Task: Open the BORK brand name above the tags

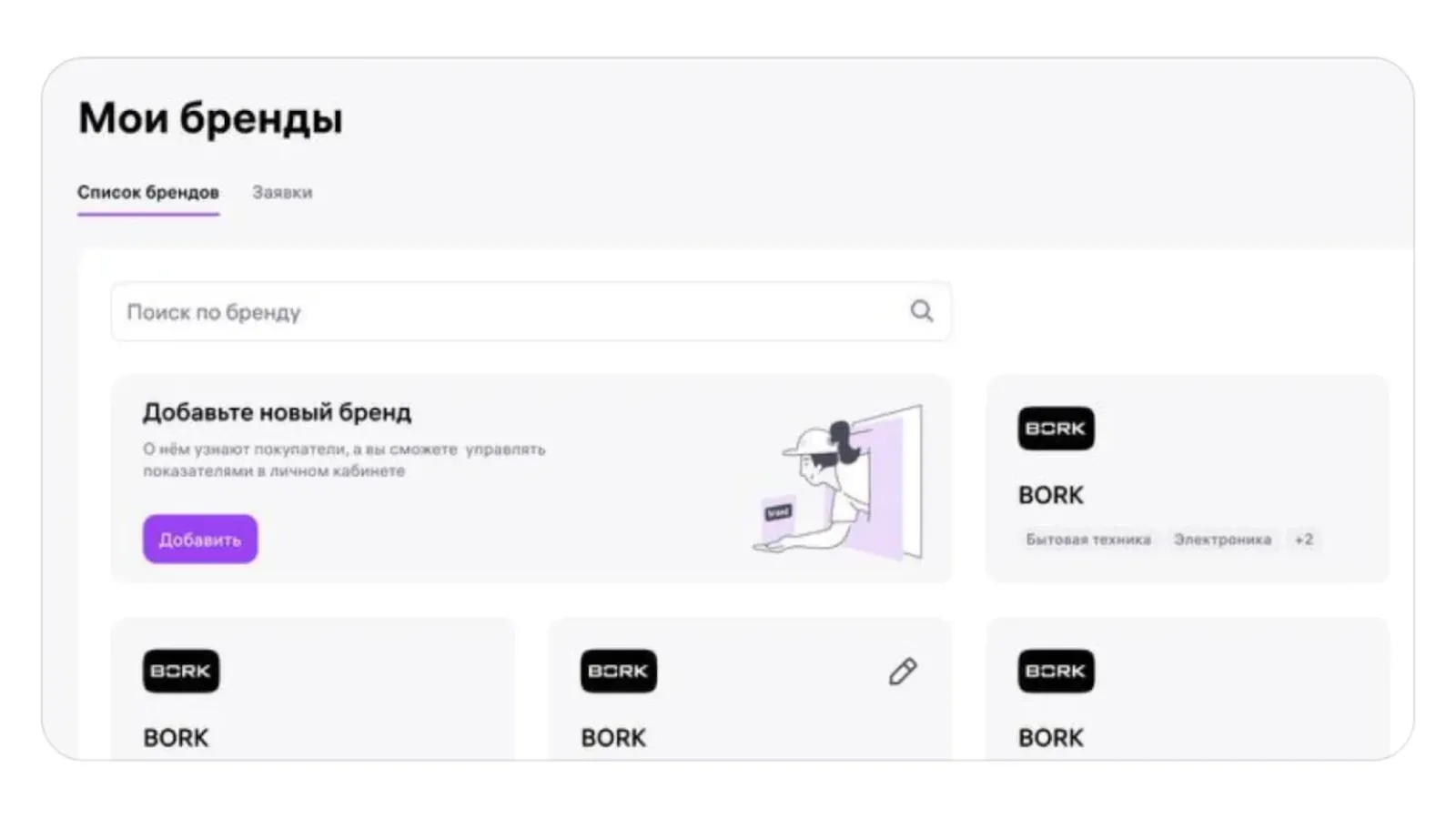Action: [x=1051, y=496]
